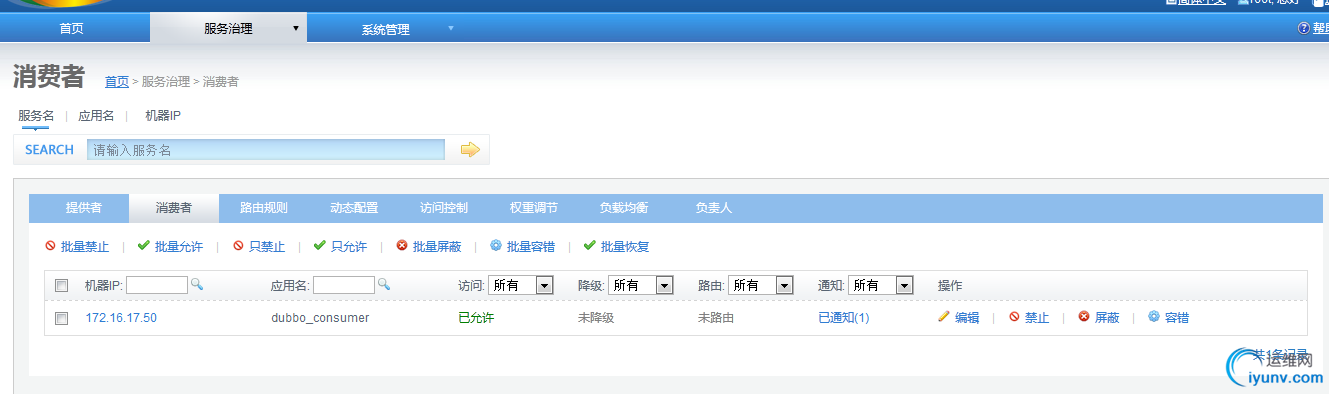The height and width of the screenshot is (394, 1329).
Task: Click the 批量禁止 forbid icon
Action: [51, 245]
